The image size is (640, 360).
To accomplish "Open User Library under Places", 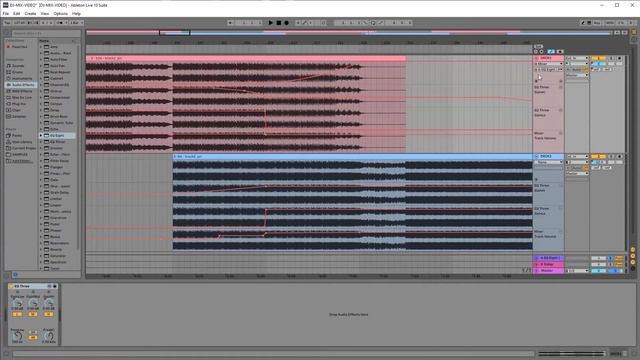I will [22, 142].
